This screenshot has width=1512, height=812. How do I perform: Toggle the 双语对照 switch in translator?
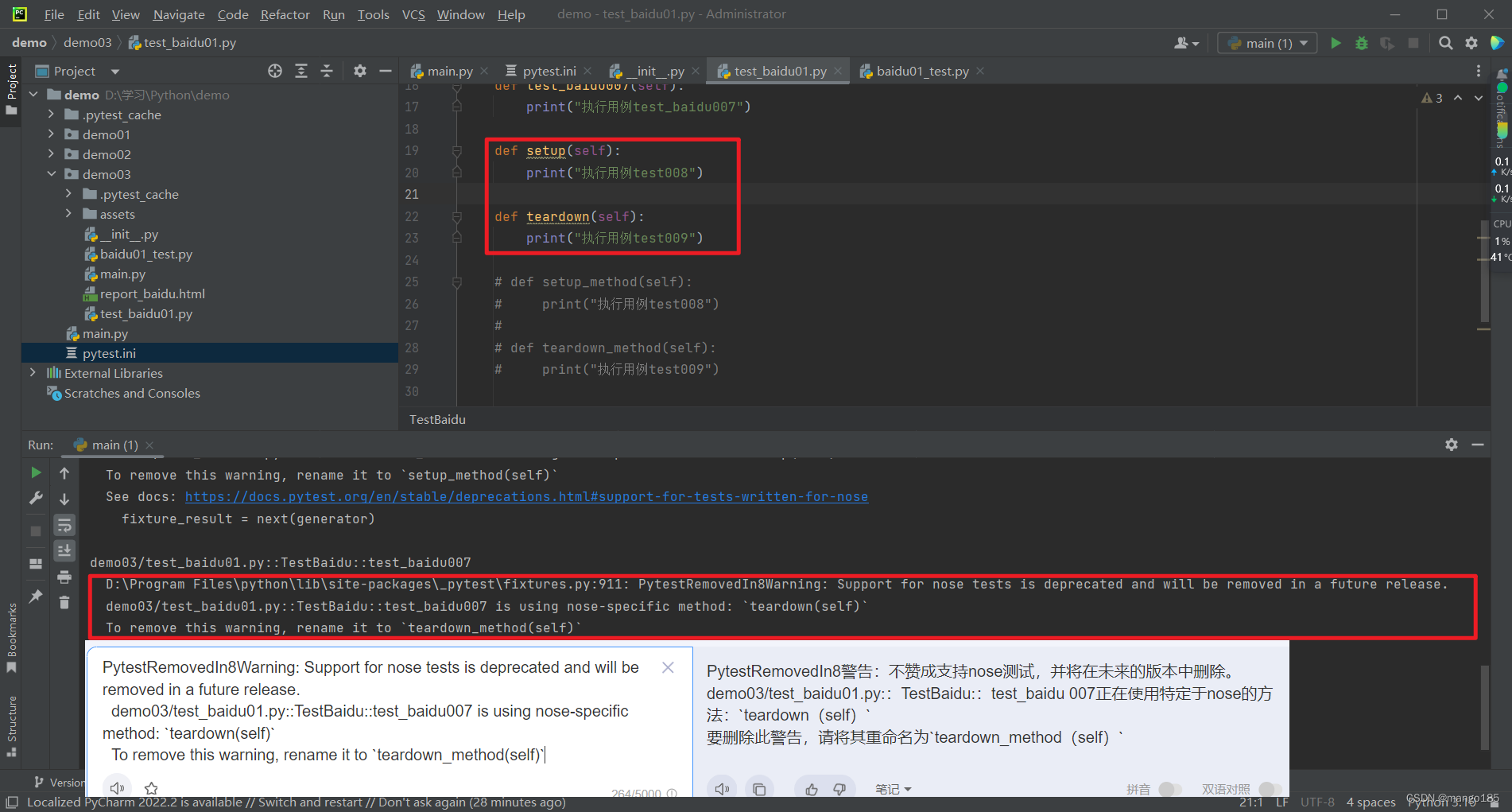pyautogui.click(x=1269, y=789)
